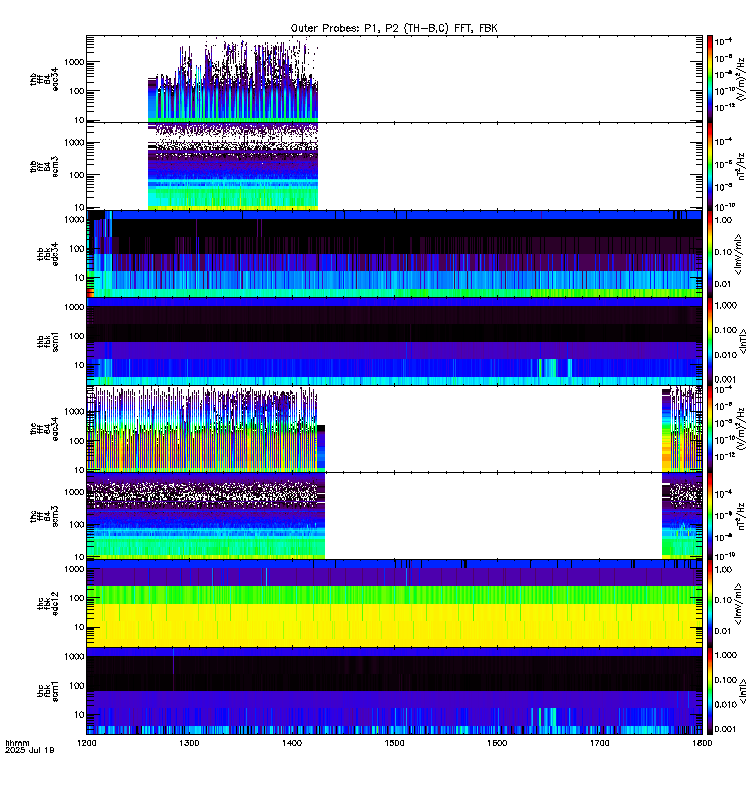Viewport: 750px width, 800px height.
Task: Click the nT²/Hz unit label of thb scm3
Action: [x=741, y=166]
